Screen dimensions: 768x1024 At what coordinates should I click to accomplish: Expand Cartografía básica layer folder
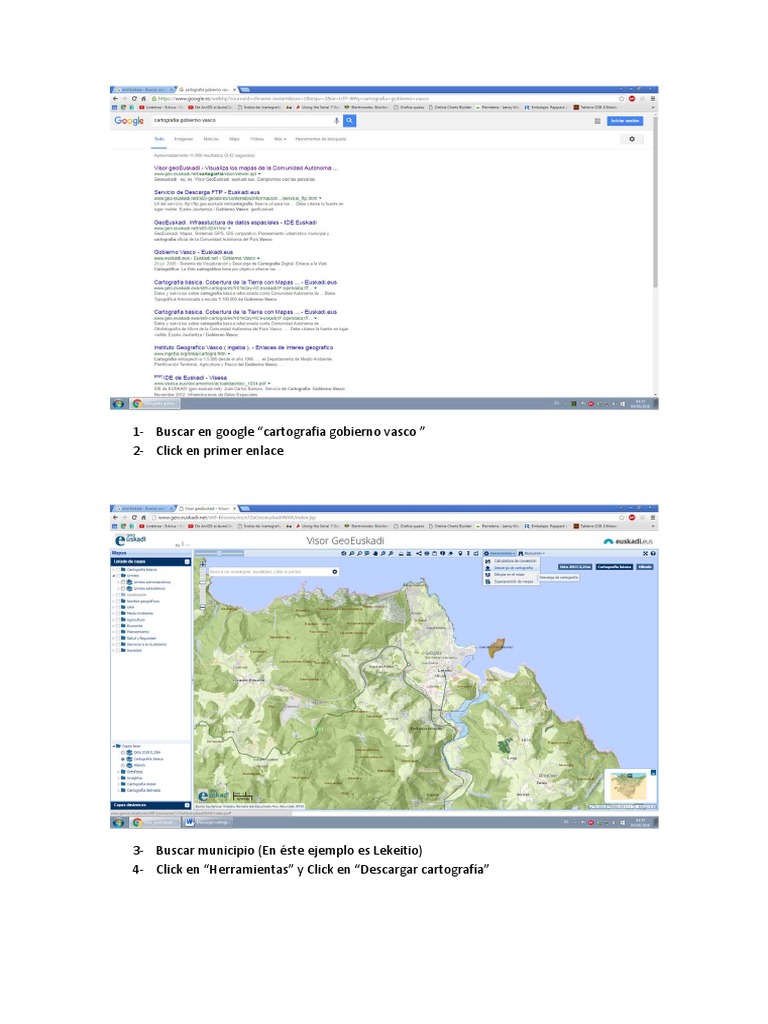[x=114, y=569]
